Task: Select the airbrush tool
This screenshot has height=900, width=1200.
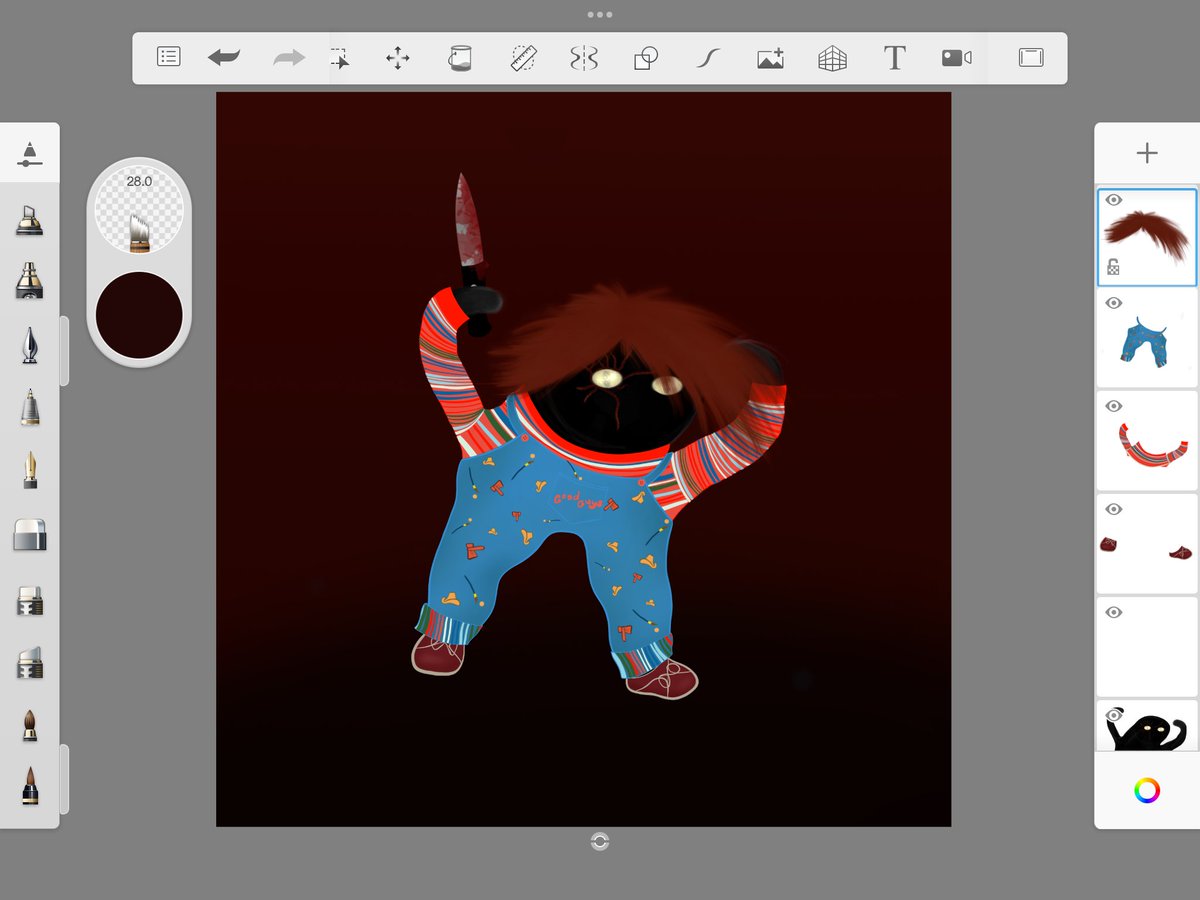Action: [x=30, y=281]
